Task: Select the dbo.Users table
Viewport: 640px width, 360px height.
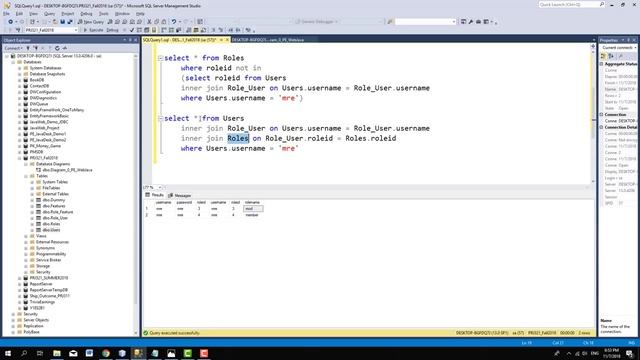Action: (51, 230)
